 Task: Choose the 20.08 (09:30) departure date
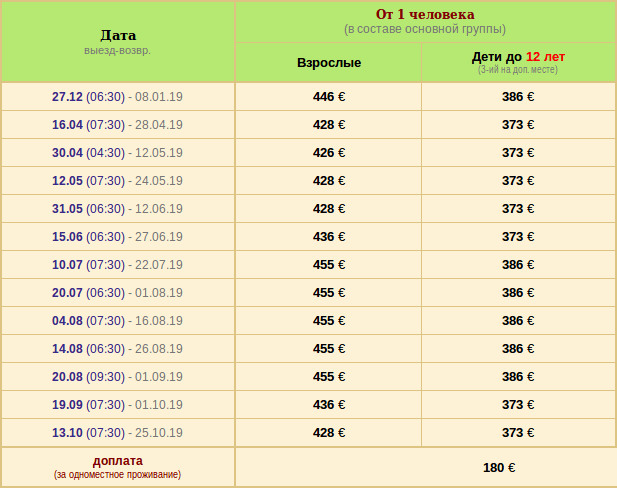pos(67,377)
